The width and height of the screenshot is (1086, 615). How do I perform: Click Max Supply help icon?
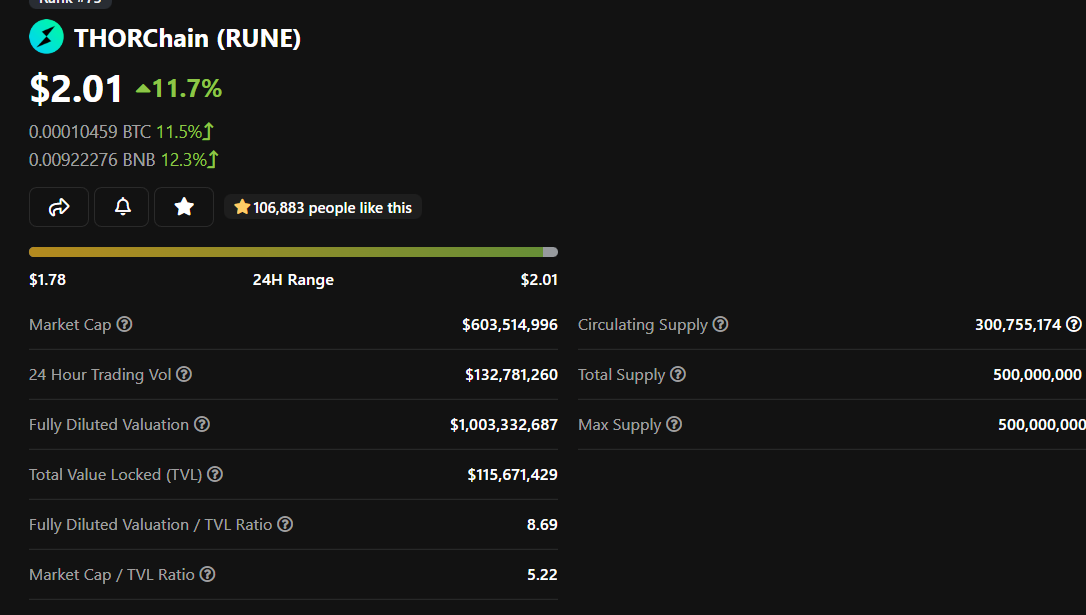(x=674, y=424)
